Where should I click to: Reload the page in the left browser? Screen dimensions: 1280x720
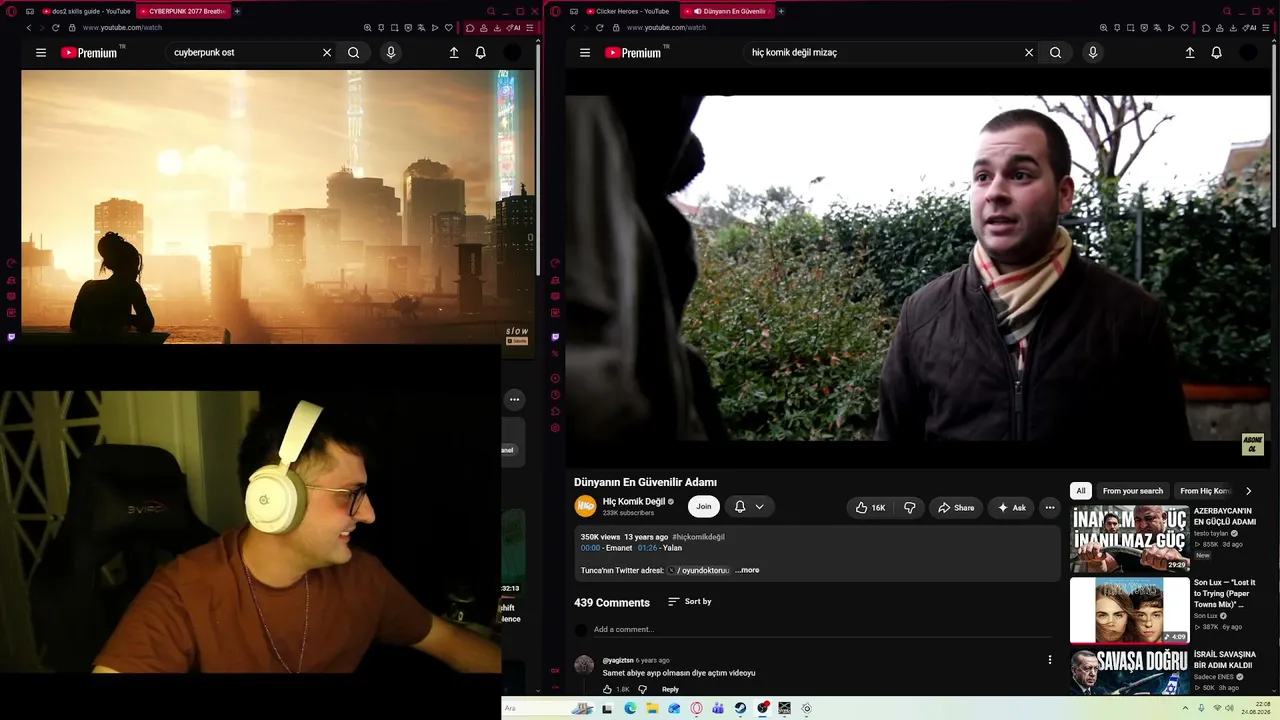coord(55,28)
